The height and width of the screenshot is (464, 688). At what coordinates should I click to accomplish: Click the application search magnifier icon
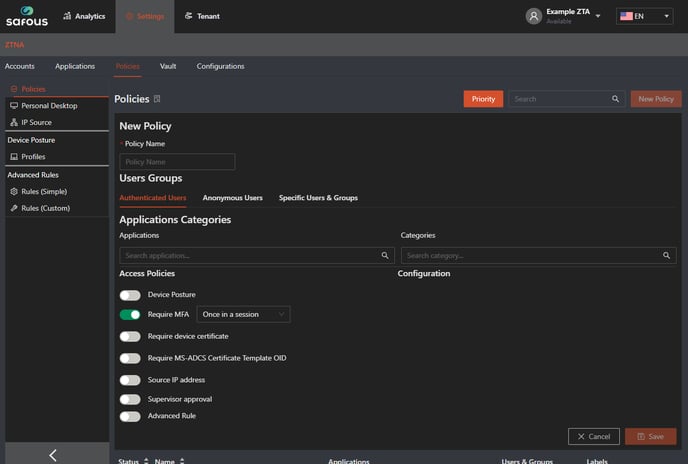pyautogui.click(x=385, y=256)
